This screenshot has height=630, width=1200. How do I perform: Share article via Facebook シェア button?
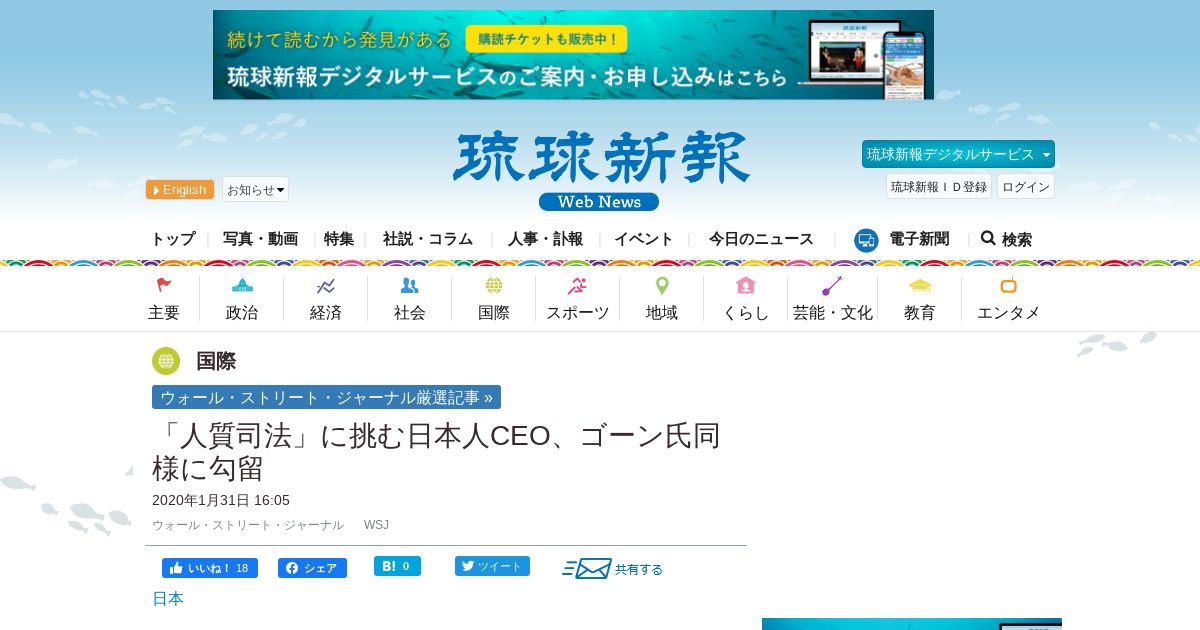[312, 568]
